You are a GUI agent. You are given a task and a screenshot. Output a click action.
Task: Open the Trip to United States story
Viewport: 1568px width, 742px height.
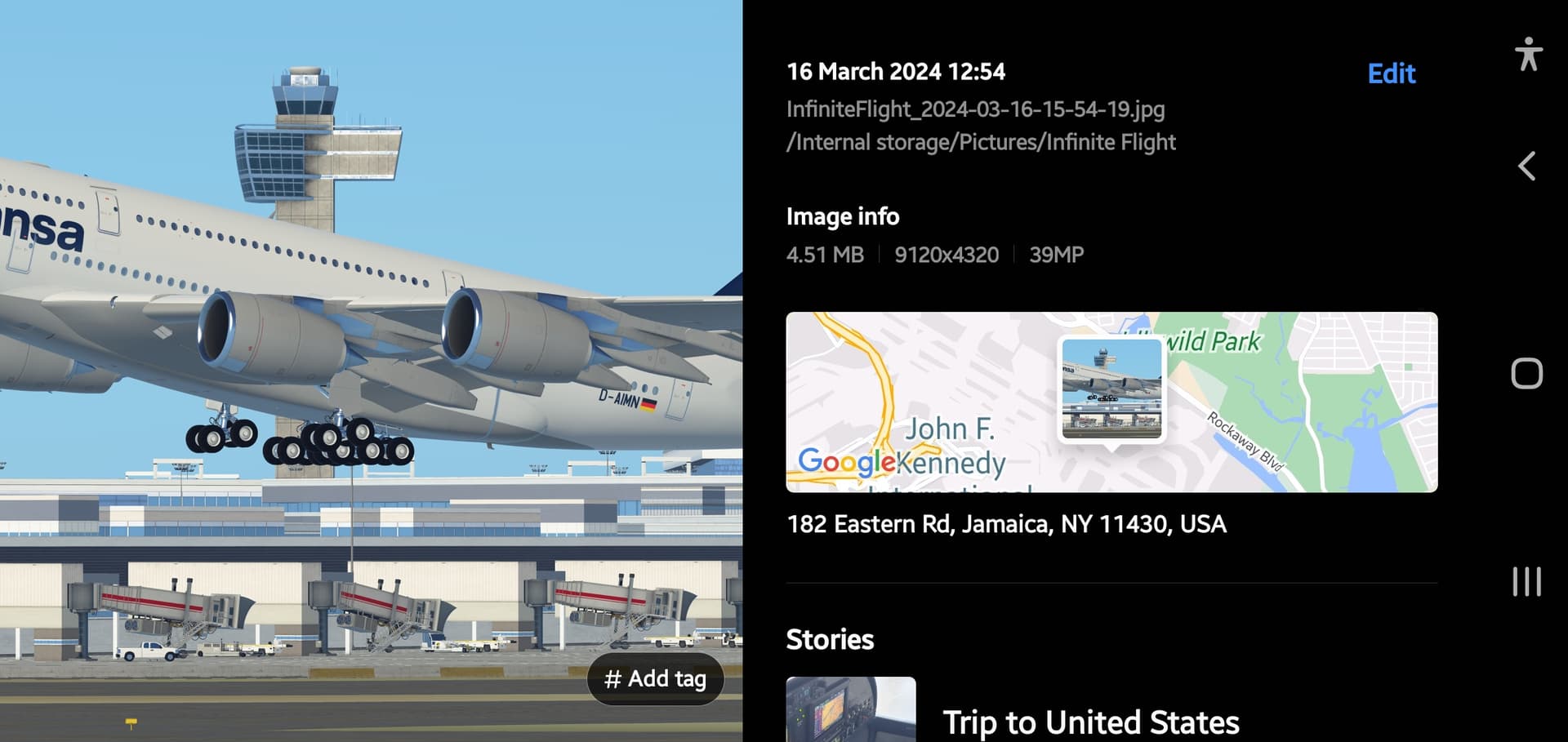1090,722
